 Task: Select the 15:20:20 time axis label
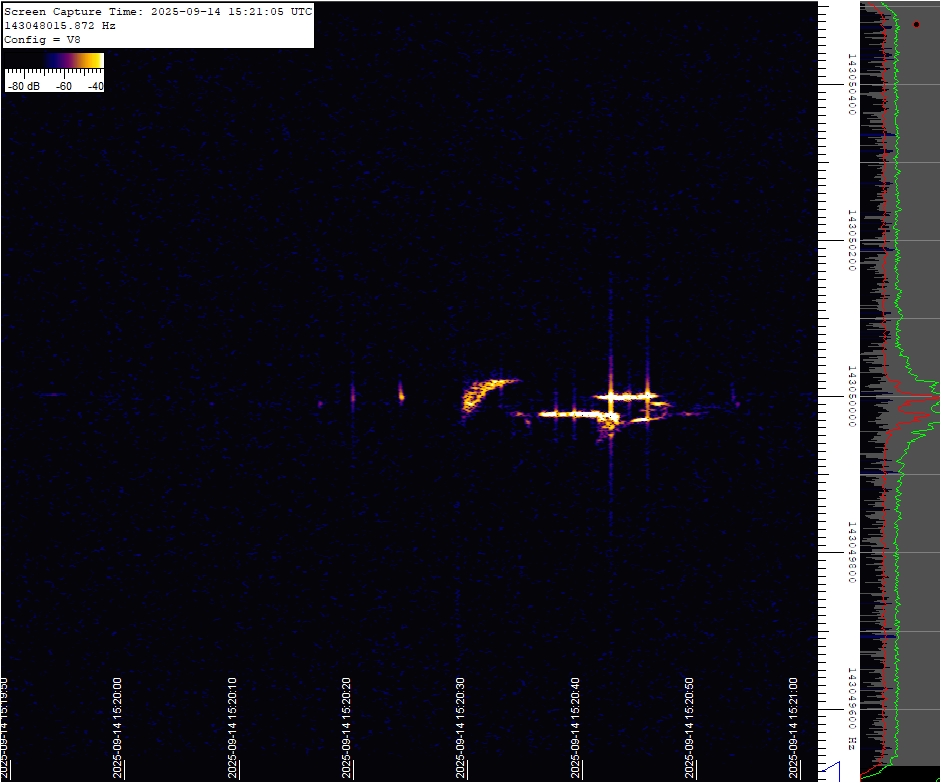coord(346,728)
